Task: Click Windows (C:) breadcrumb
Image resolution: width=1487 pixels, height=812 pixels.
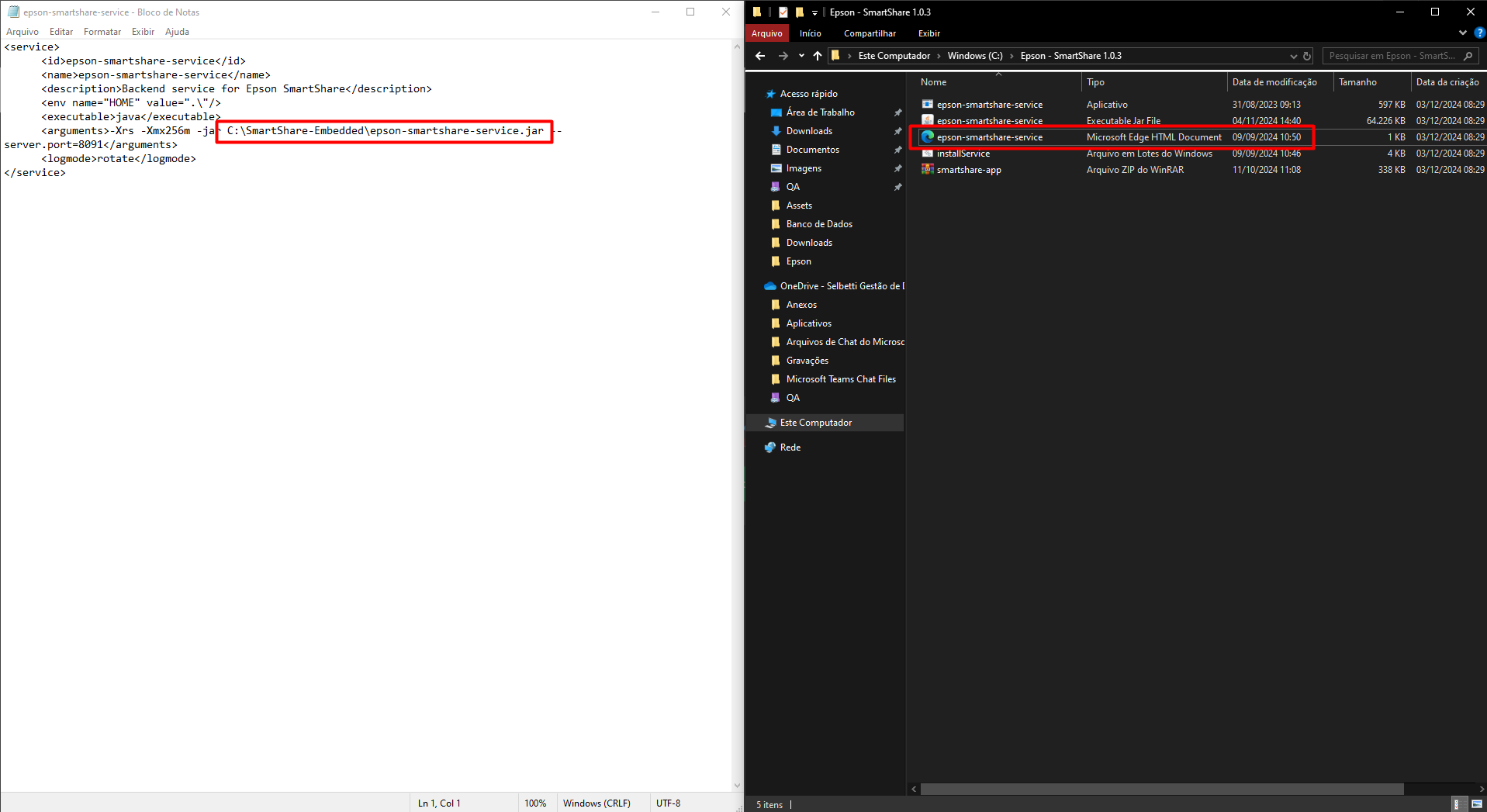Action: 975,56
